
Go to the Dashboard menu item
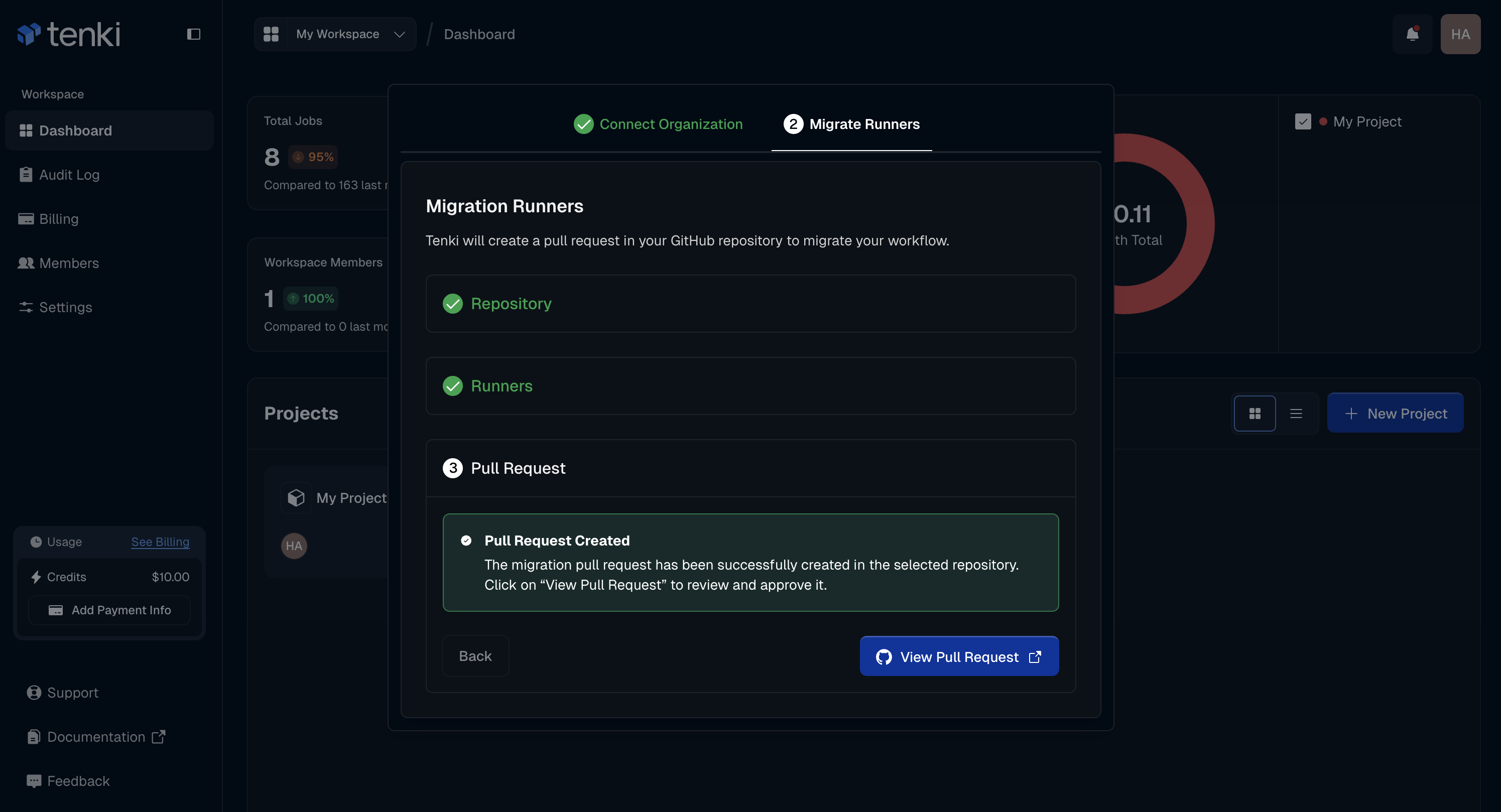click(x=76, y=130)
